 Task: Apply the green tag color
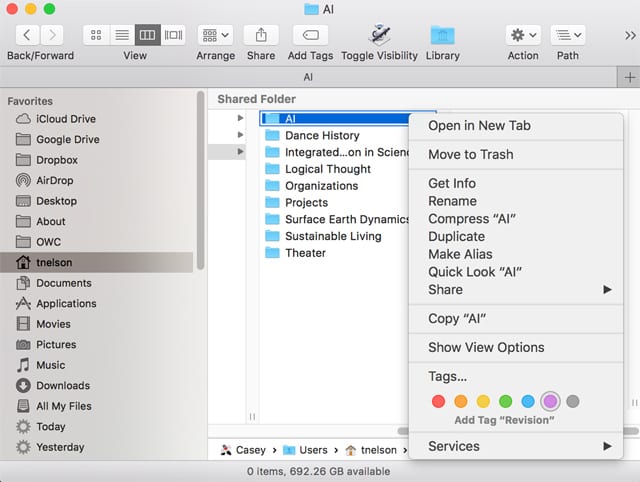coord(506,401)
